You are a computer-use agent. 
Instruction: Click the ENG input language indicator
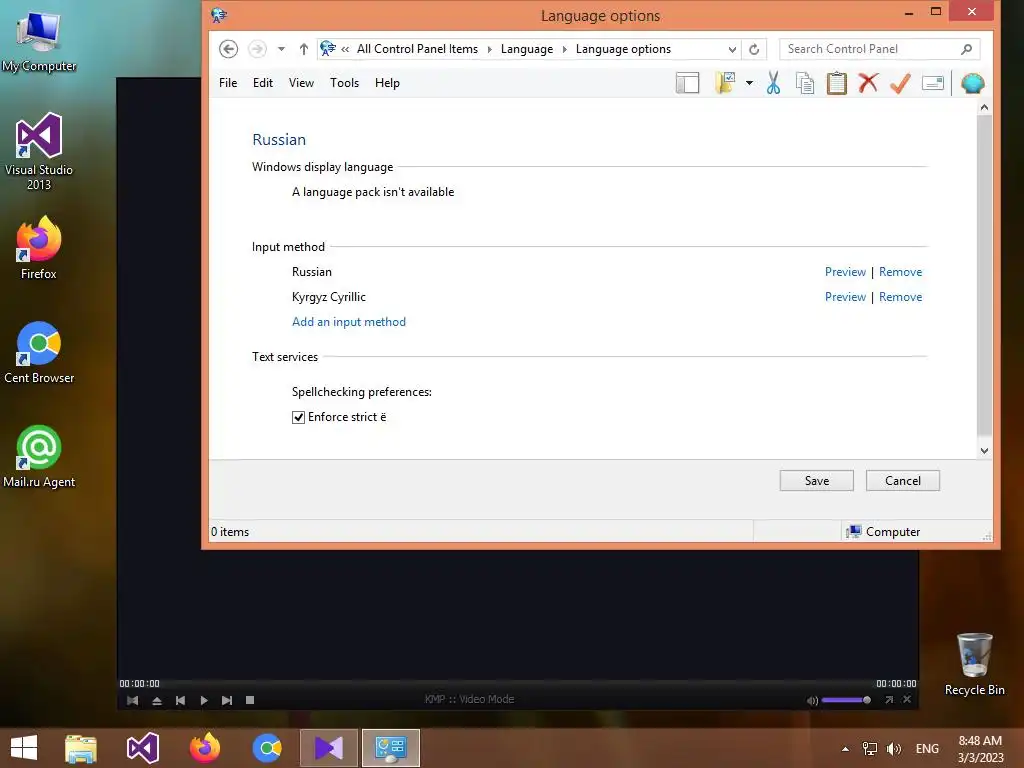[x=927, y=748]
